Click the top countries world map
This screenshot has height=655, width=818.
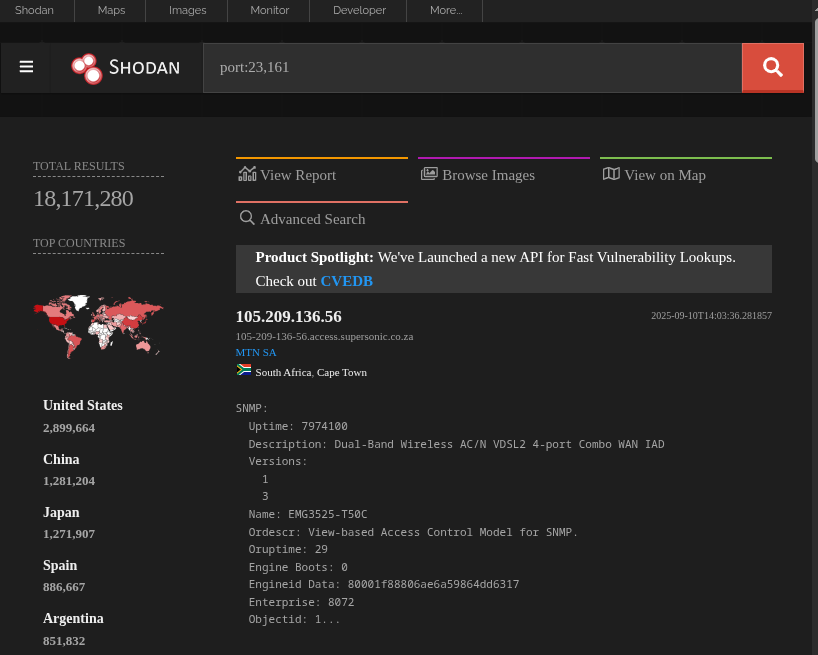(99, 326)
